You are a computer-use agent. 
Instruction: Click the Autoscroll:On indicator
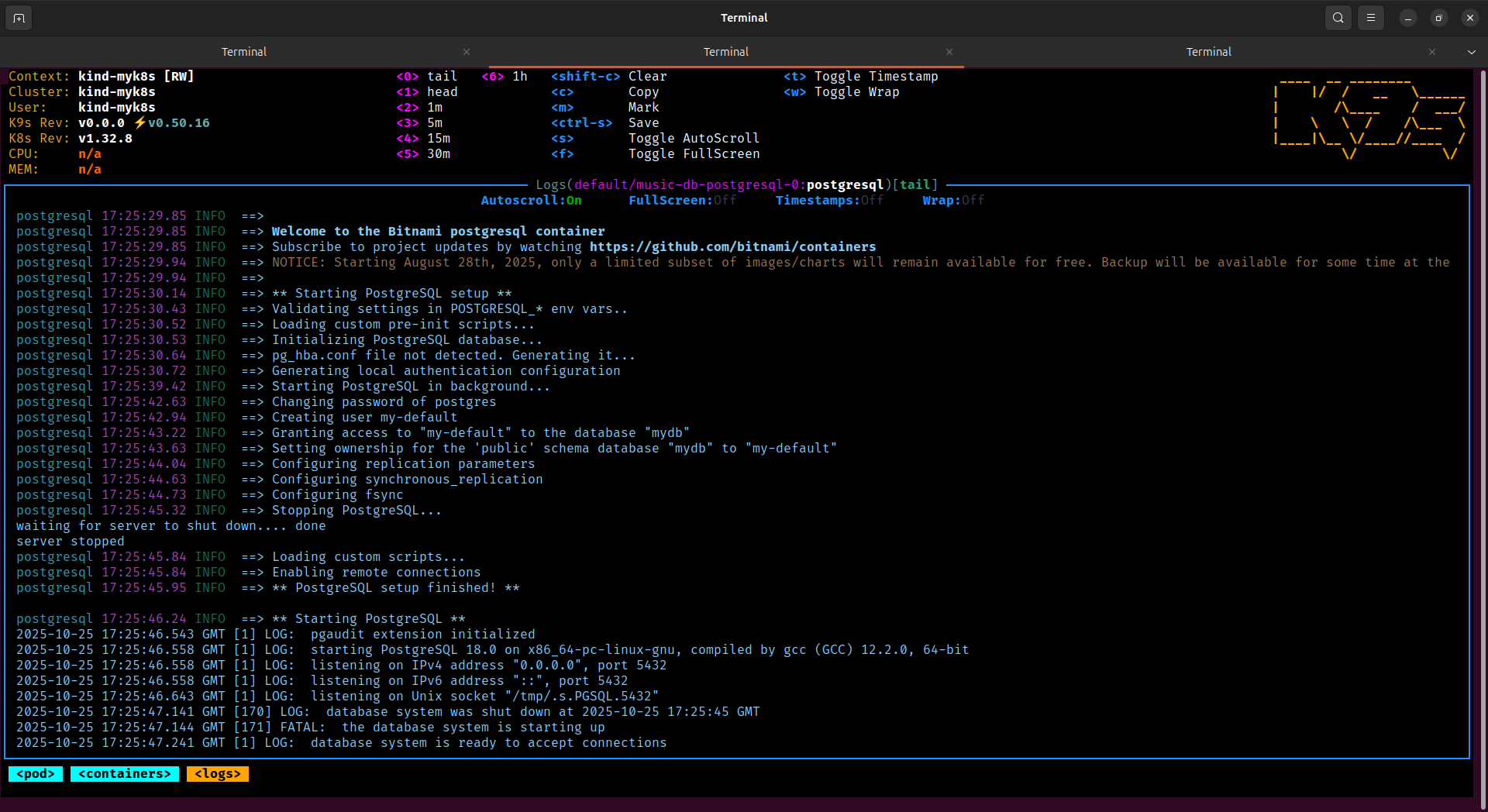click(x=531, y=201)
